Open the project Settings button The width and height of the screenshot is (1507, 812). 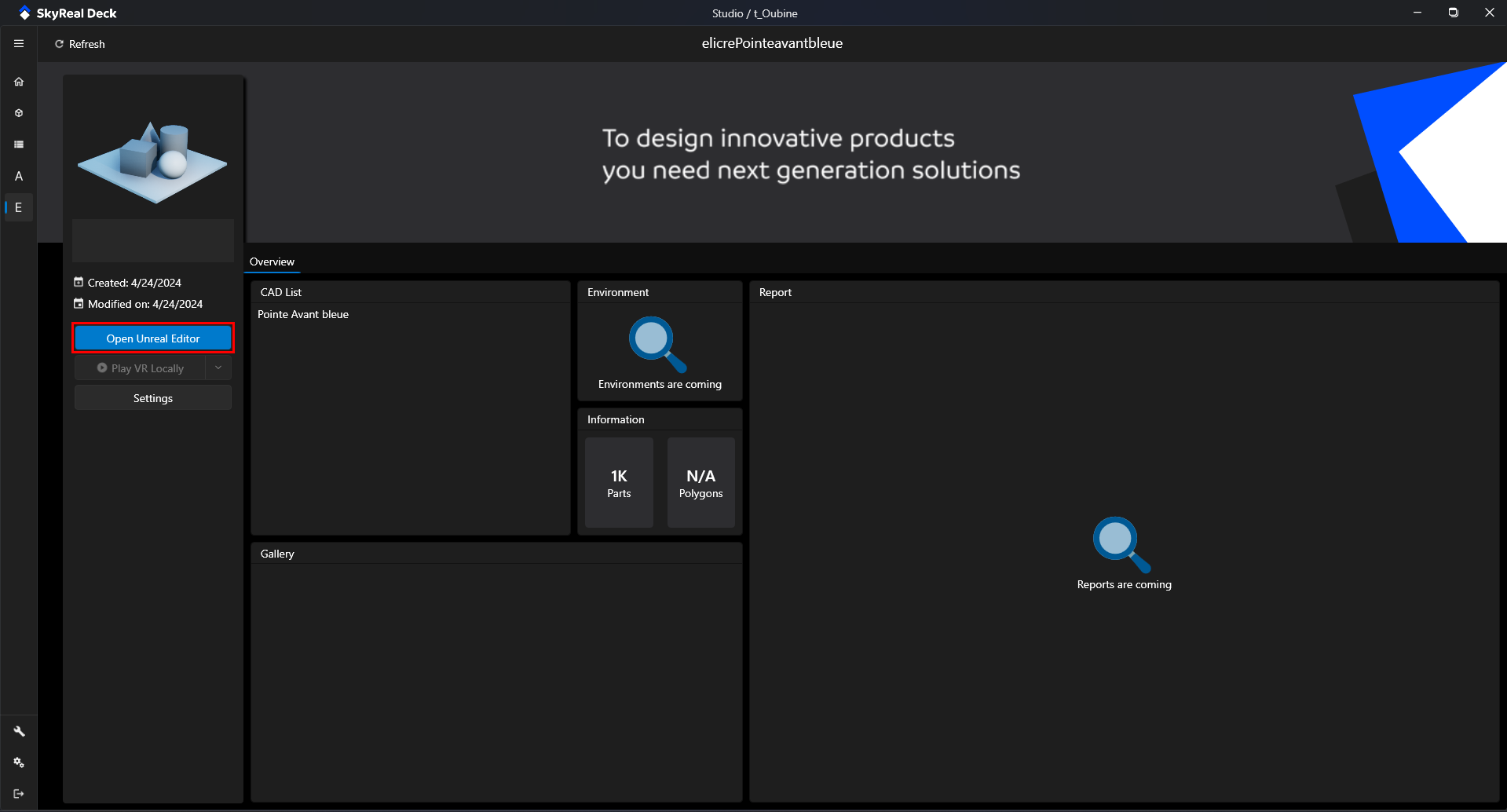click(153, 398)
